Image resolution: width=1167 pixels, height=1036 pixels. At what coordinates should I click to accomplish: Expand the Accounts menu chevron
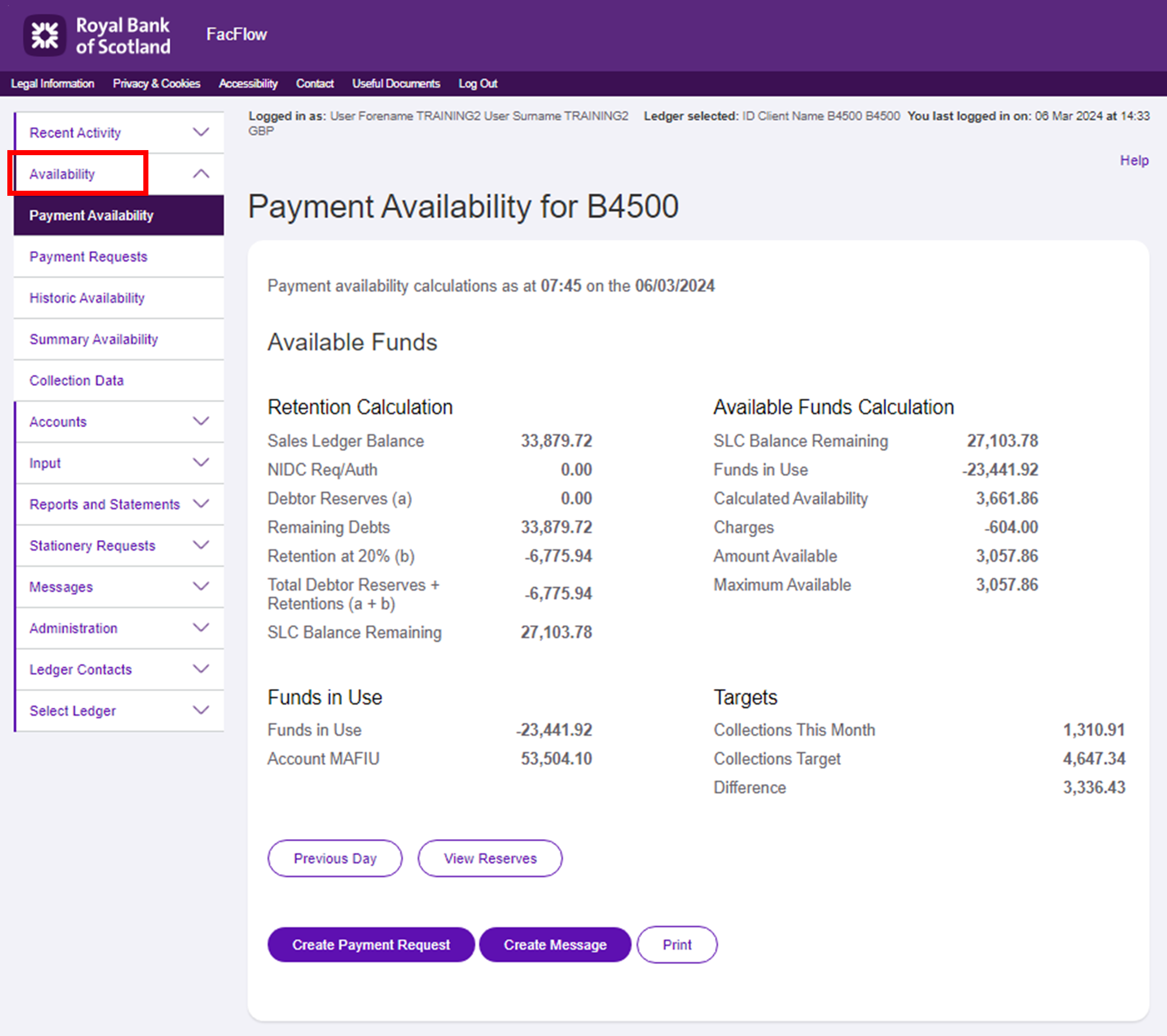pos(201,422)
